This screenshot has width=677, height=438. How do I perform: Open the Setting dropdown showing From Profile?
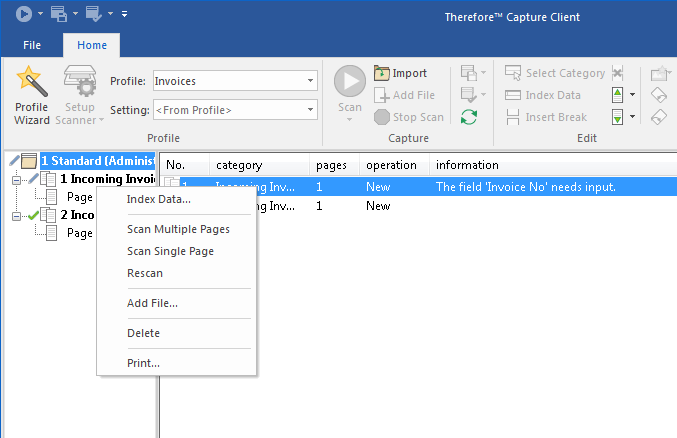pyautogui.click(x=310, y=110)
